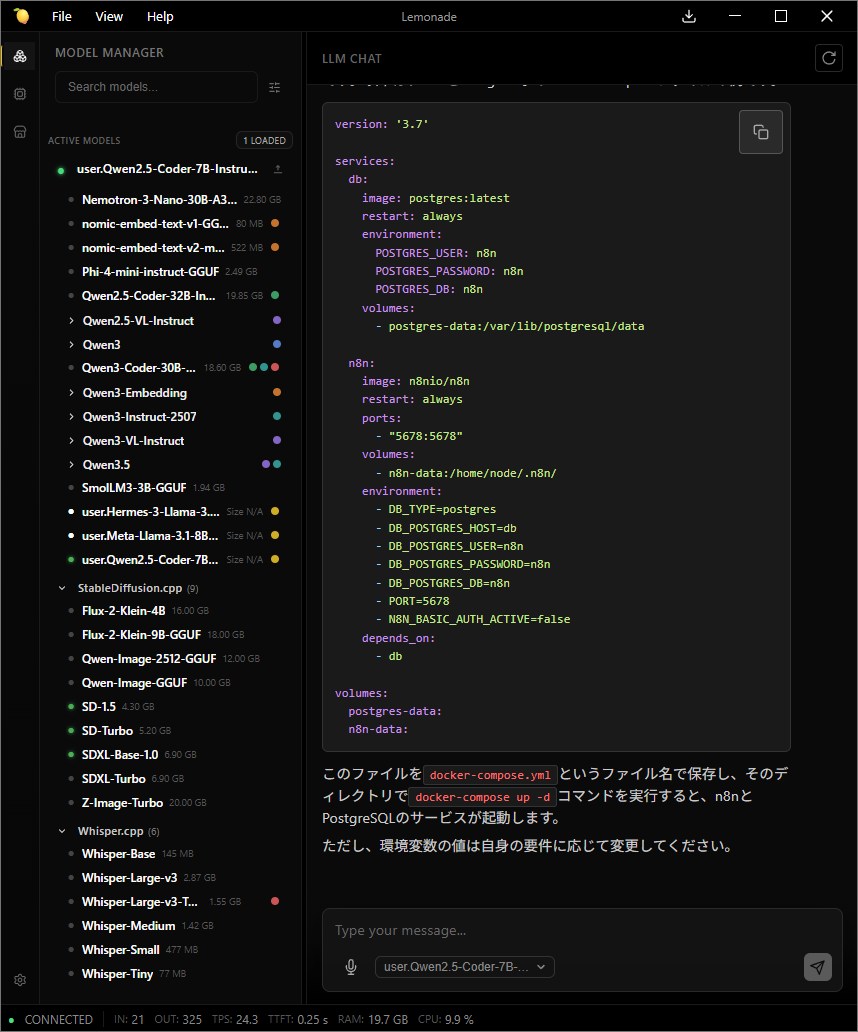This screenshot has width=858, height=1032.
Task: Open the model filter options icon
Action: pos(275,88)
